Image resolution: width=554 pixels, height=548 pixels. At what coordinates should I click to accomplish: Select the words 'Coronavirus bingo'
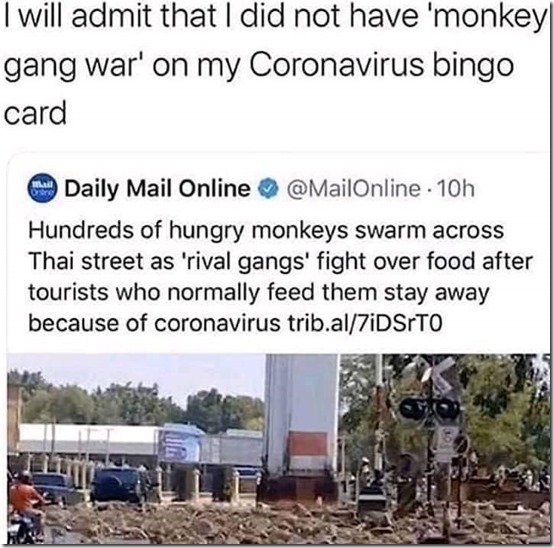coord(382,65)
